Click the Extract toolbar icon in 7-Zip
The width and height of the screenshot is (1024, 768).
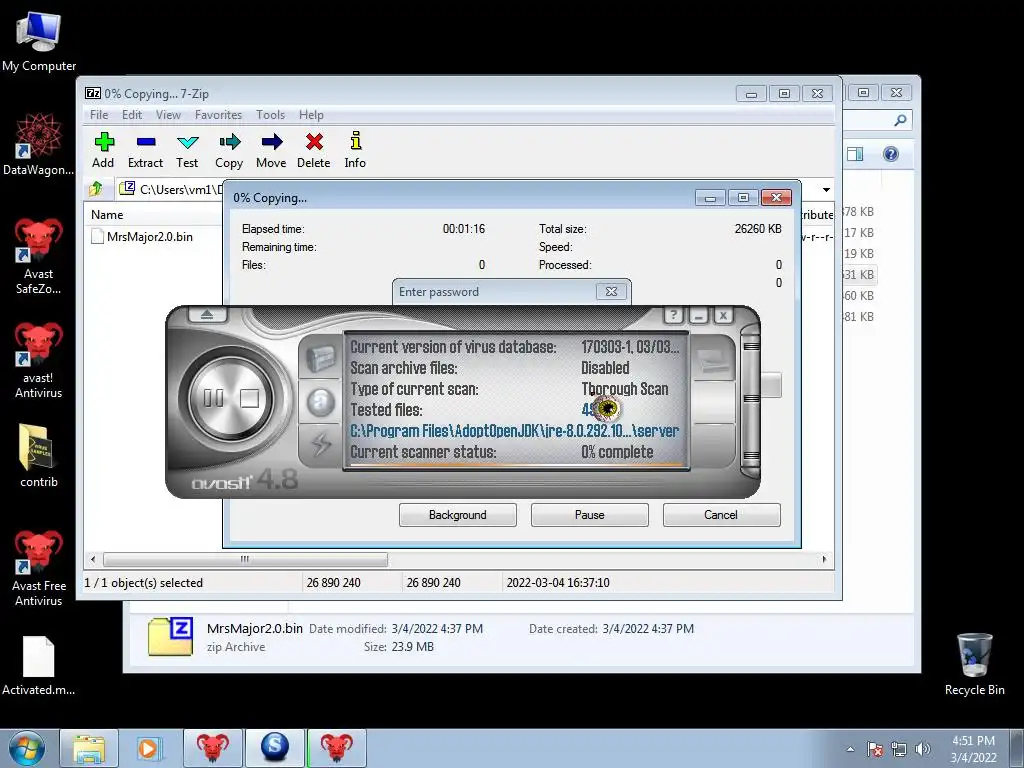click(x=145, y=150)
